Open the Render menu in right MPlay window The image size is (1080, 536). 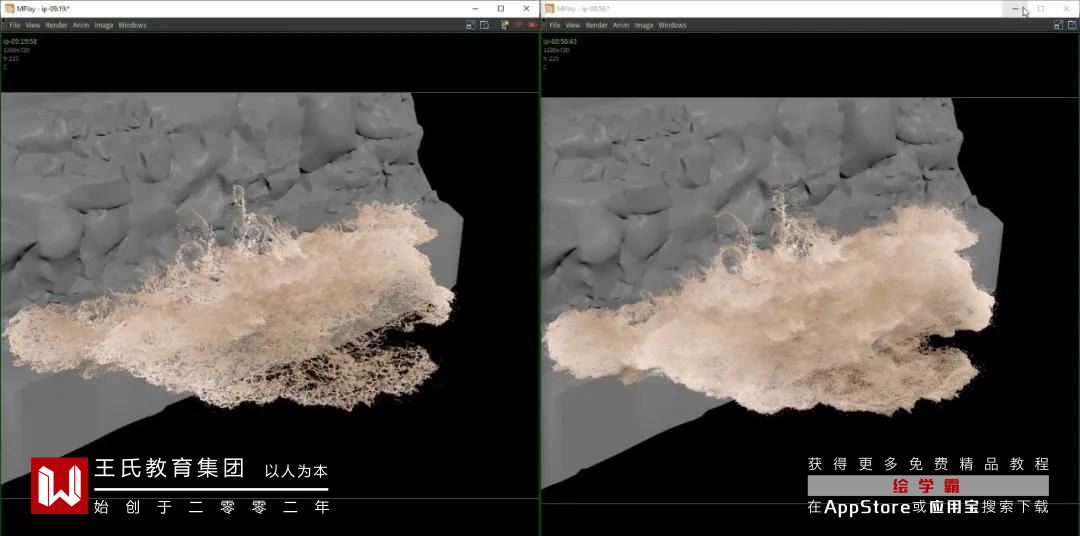tap(596, 25)
